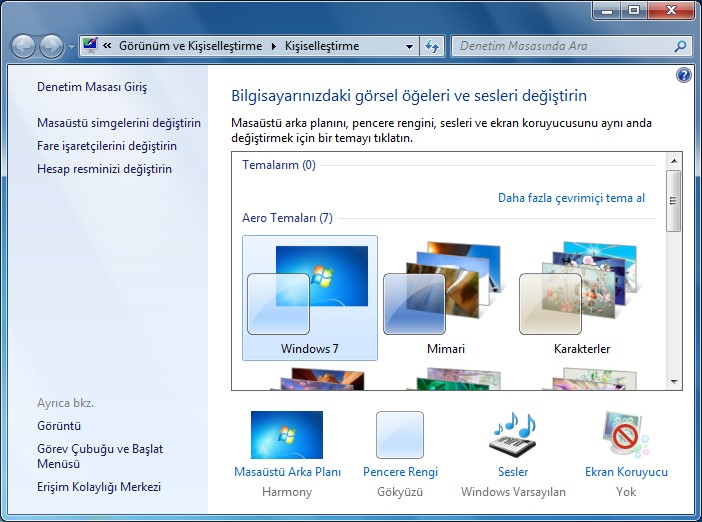Click the Pencere Rengi color swatch
Image resolution: width=702 pixels, height=522 pixels.
pos(400,435)
